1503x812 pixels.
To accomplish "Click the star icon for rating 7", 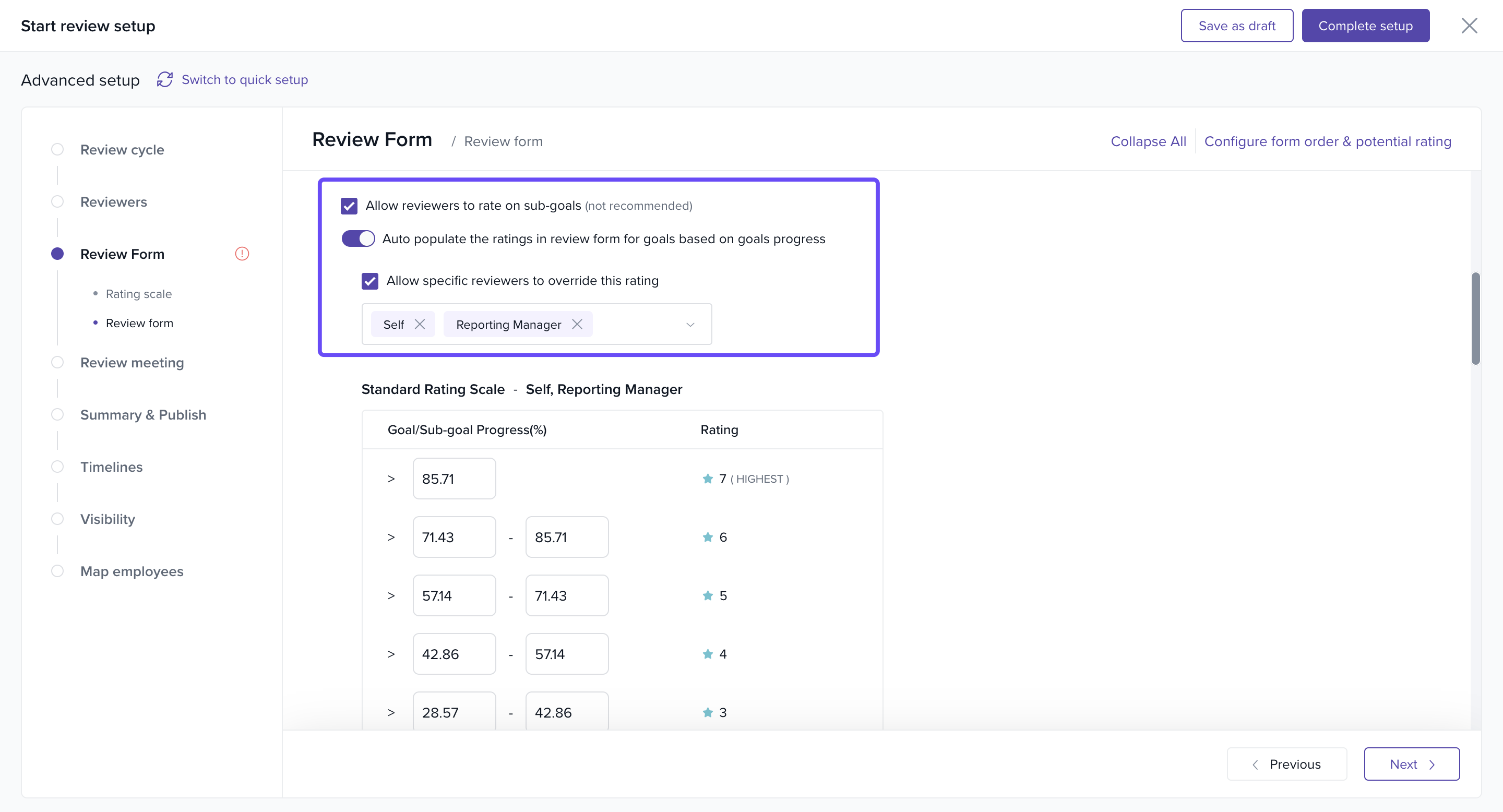I will (x=708, y=479).
